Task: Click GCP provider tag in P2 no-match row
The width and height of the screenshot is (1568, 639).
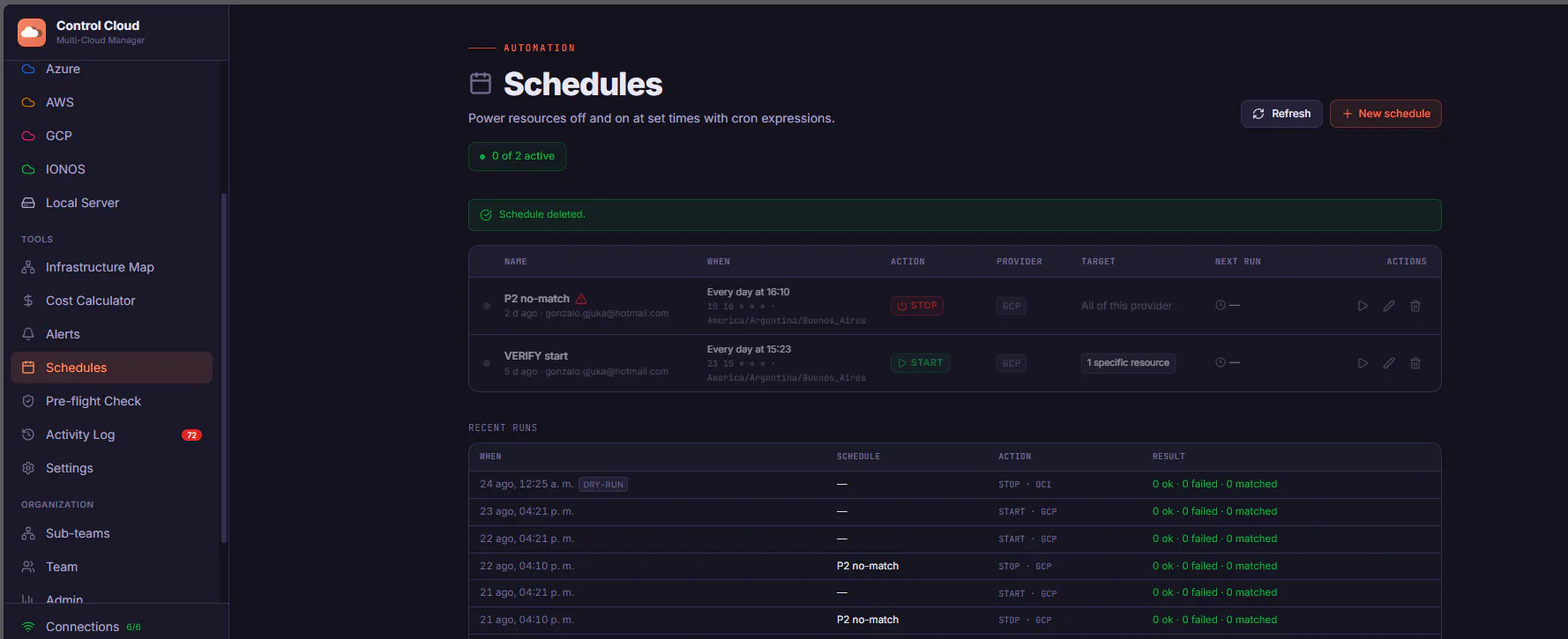Action: [x=1012, y=306]
